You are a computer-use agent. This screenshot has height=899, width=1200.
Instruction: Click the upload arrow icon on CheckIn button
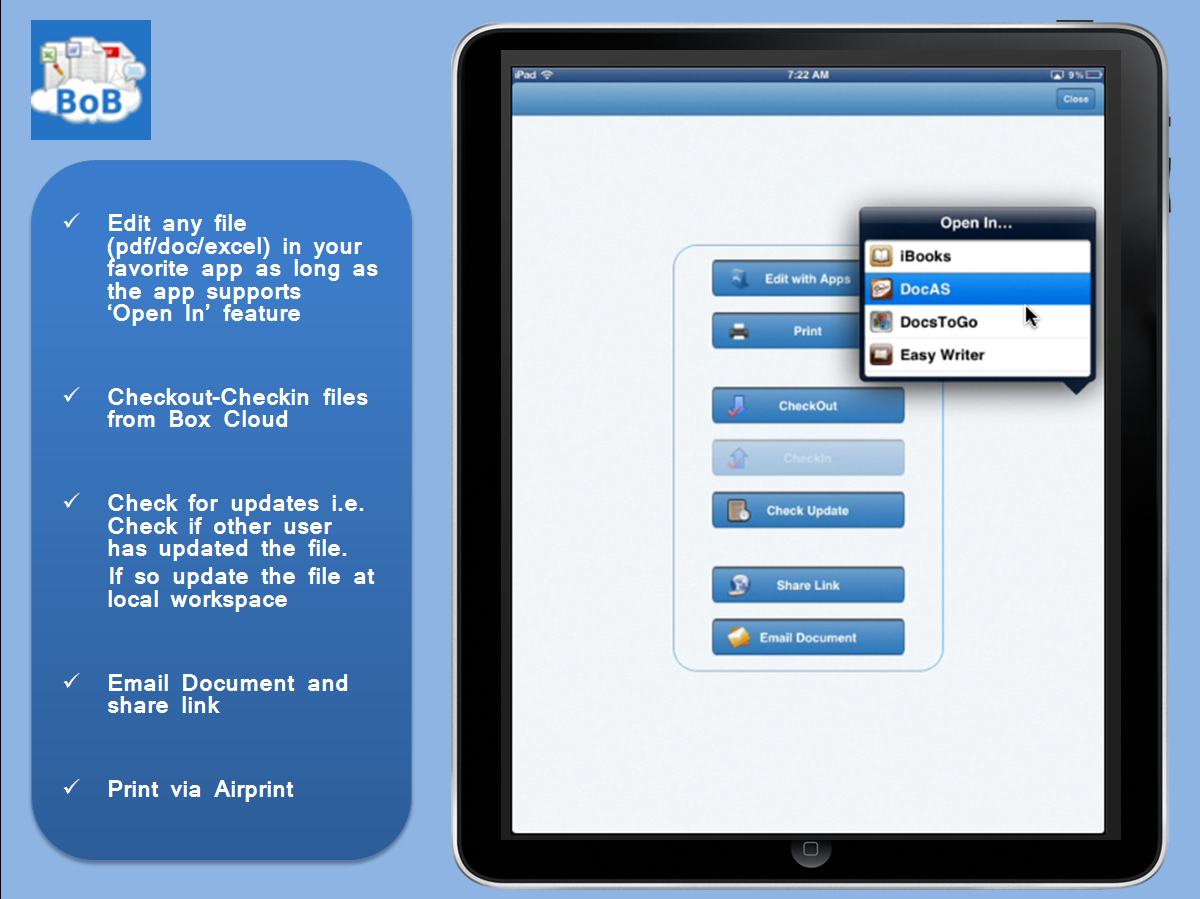click(x=737, y=458)
